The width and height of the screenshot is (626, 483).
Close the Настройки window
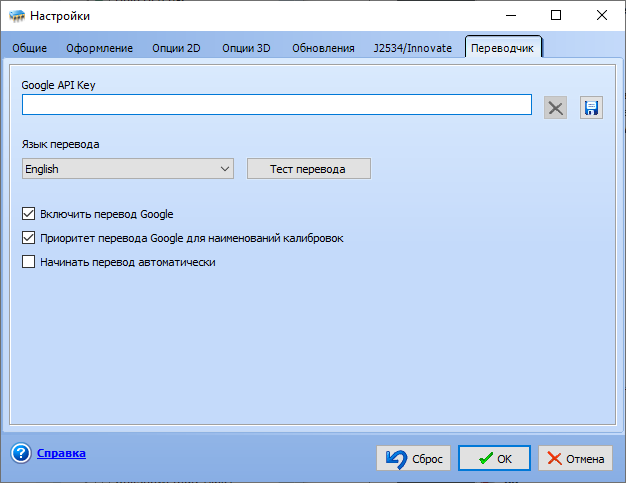(x=602, y=16)
